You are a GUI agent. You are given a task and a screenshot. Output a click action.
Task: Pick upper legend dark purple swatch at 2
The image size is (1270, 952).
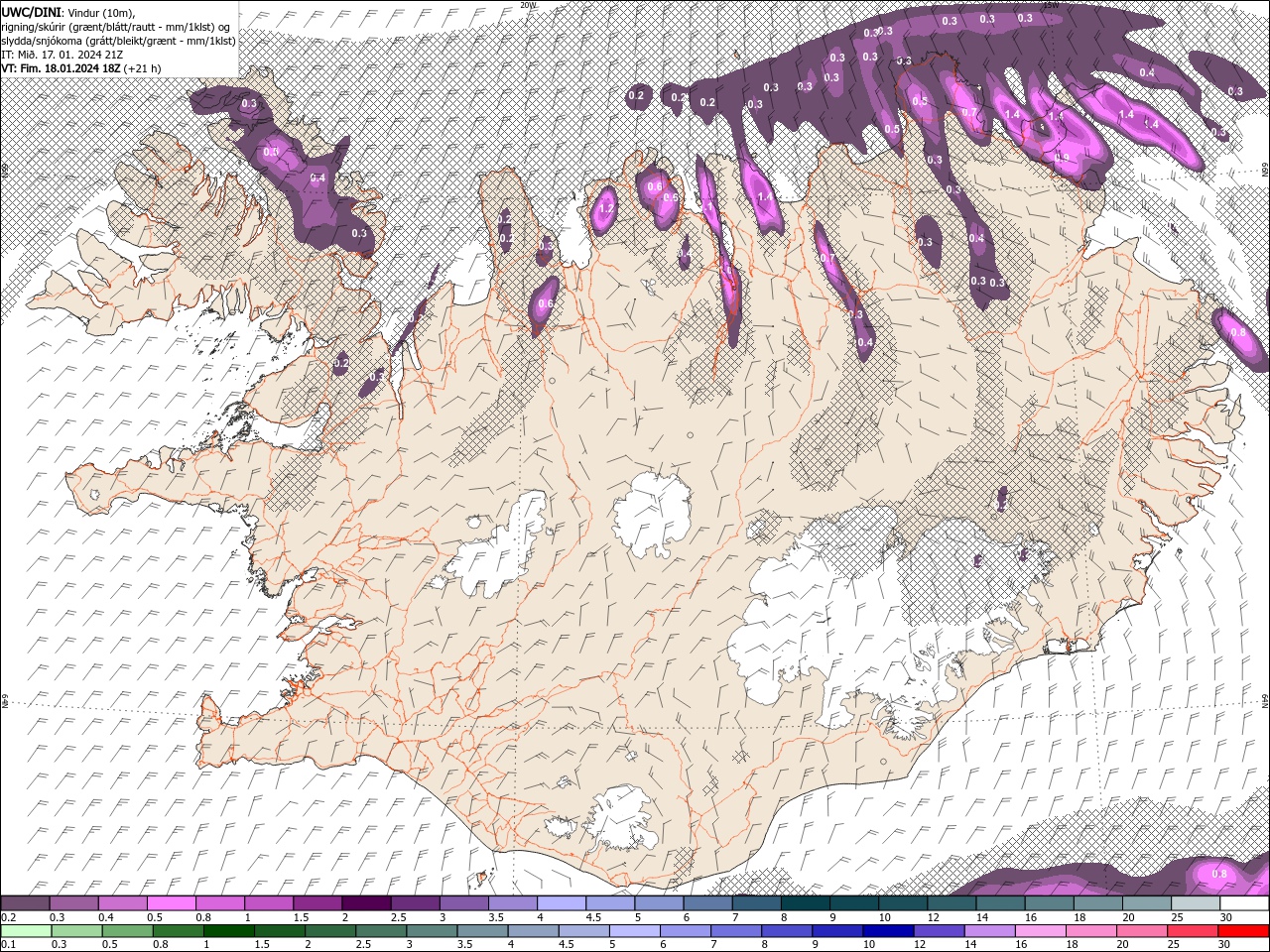pos(366,903)
